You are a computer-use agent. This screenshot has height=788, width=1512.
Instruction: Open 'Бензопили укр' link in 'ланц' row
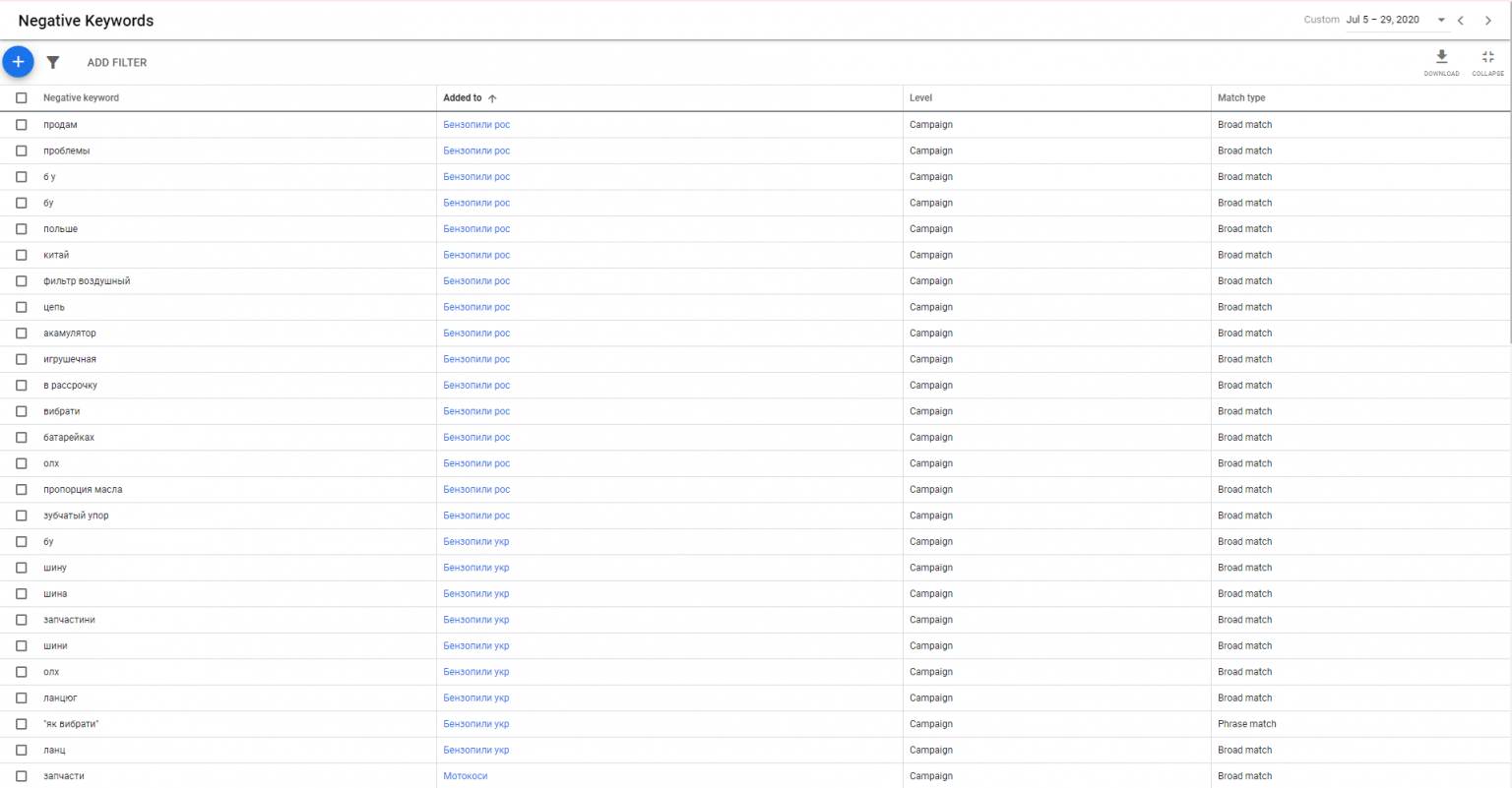coord(476,751)
